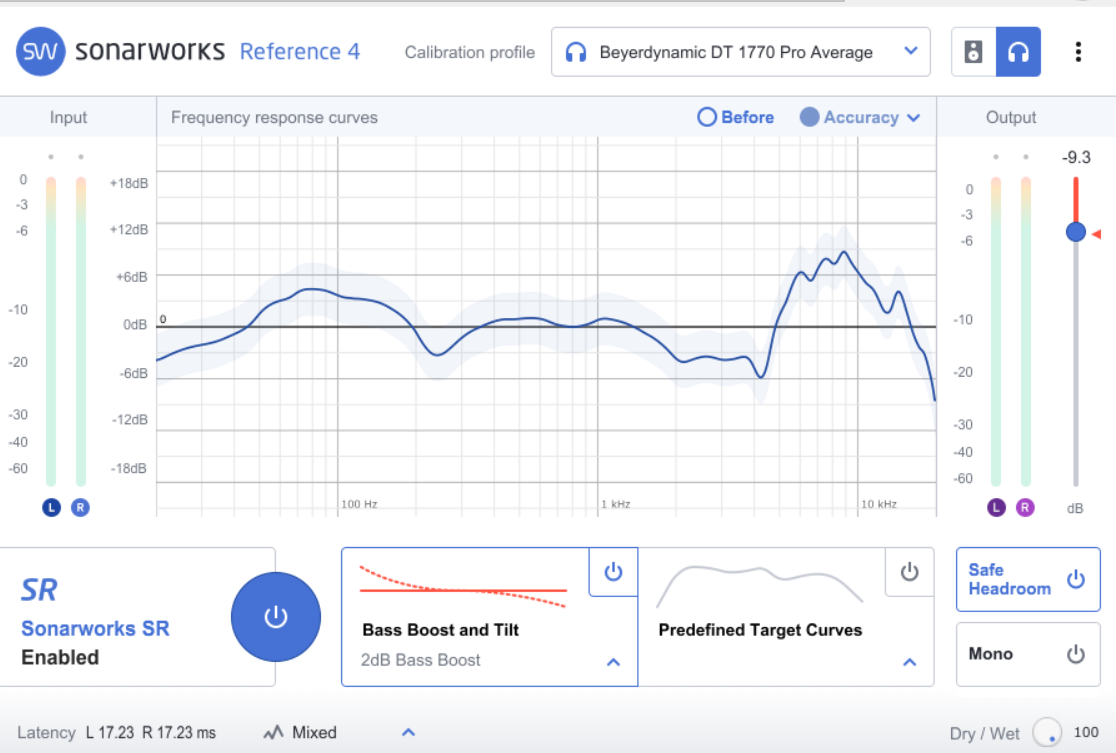This screenshot has height=753, width=1116.
Task: Click the output right channel level meter
Action: [1025, 332]
